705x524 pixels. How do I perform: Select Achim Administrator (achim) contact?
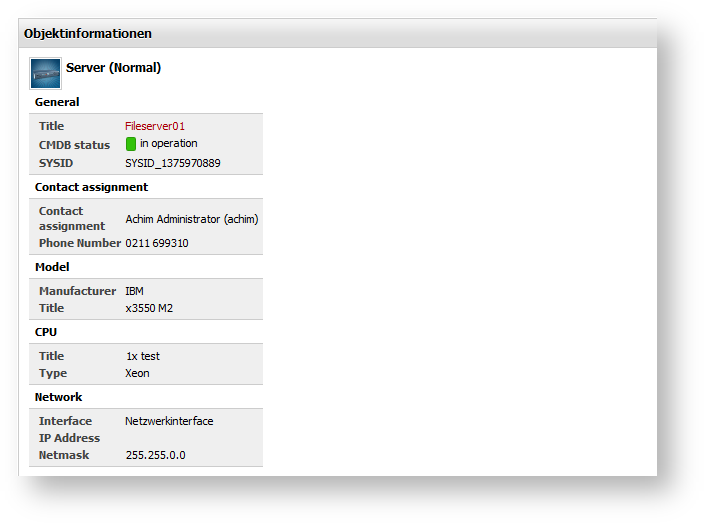pyautogui.click(x=192, y=218)
